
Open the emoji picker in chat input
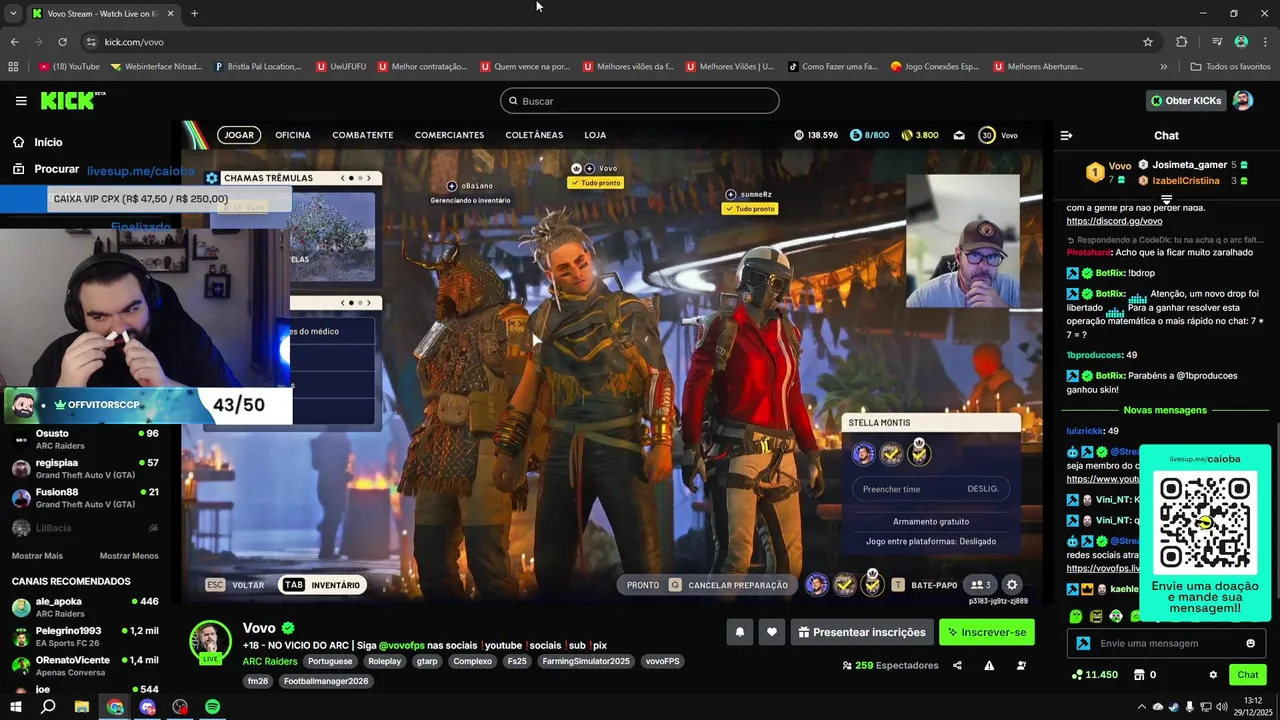(1250, 643)
